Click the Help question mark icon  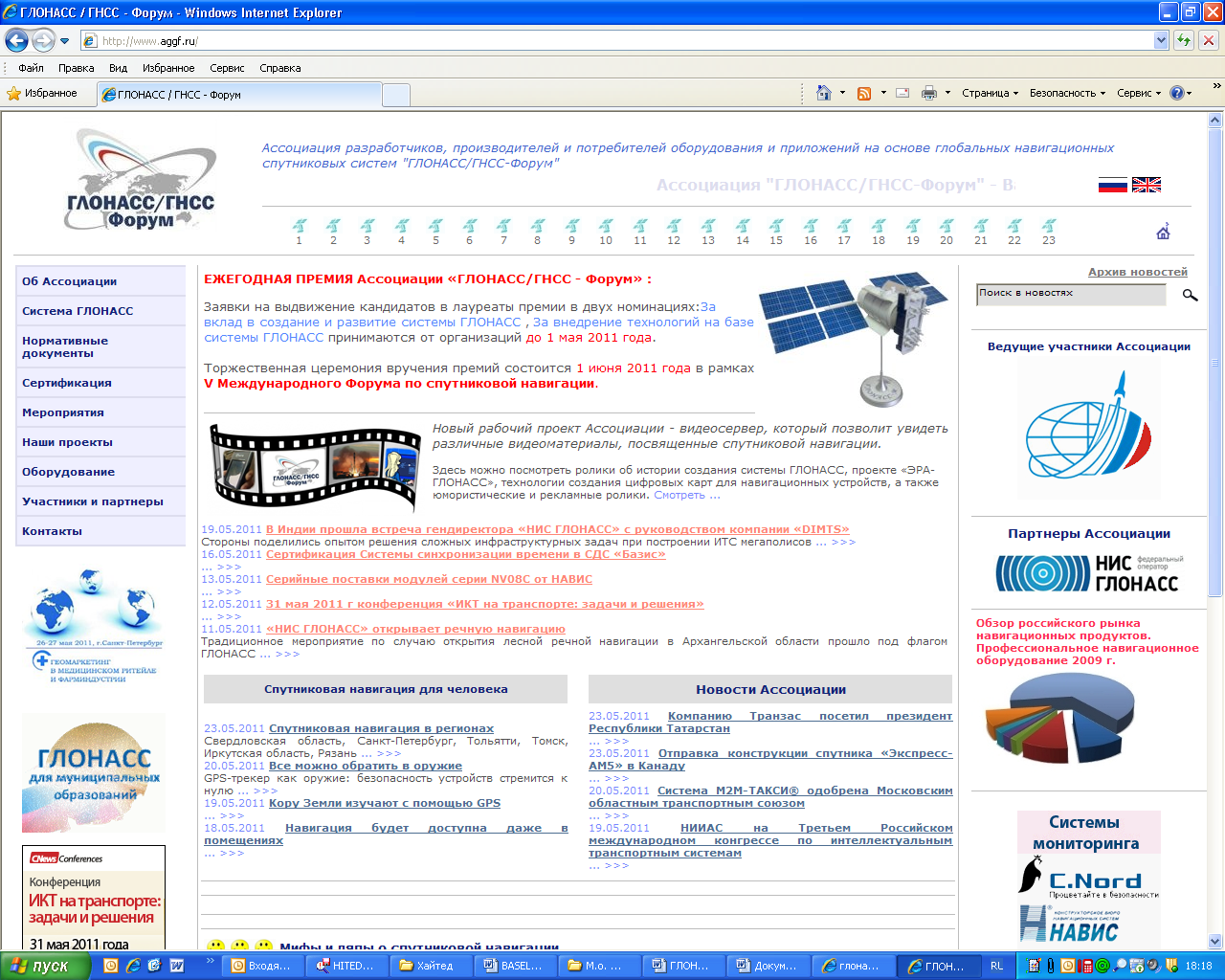pyautogui.click(x=1177, y=93)
